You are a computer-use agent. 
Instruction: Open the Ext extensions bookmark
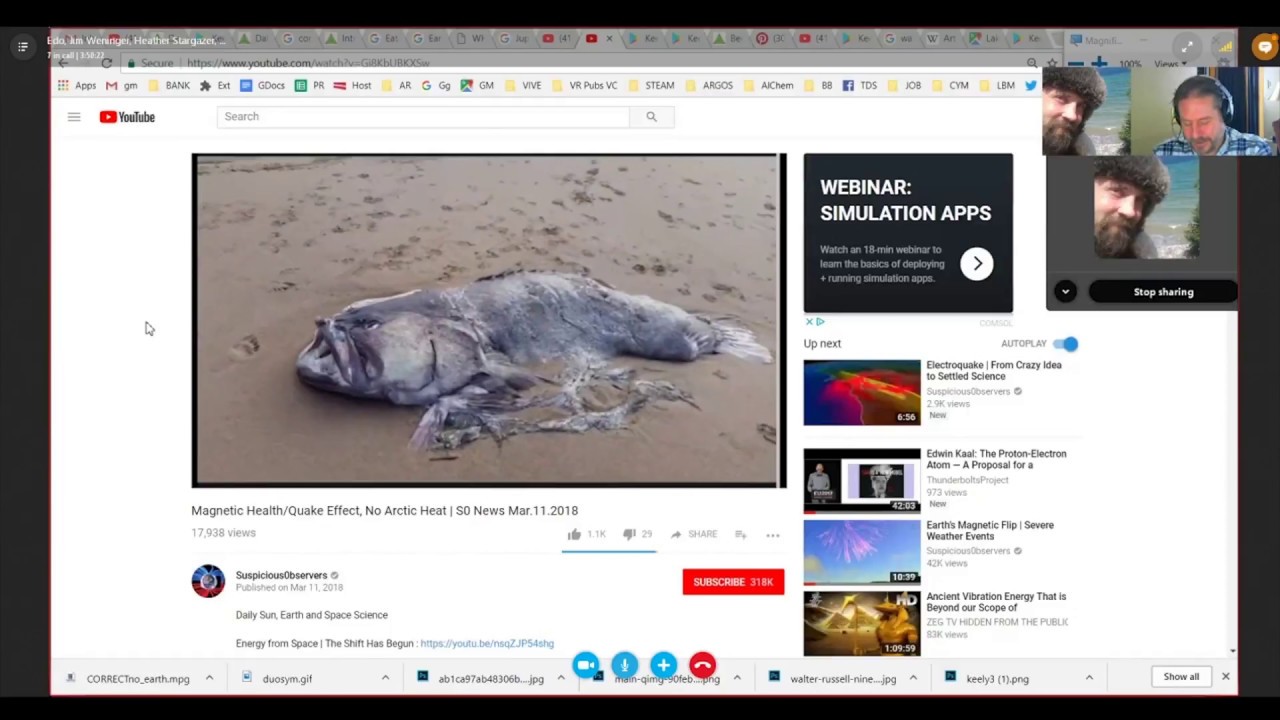[x=215, y=86]
